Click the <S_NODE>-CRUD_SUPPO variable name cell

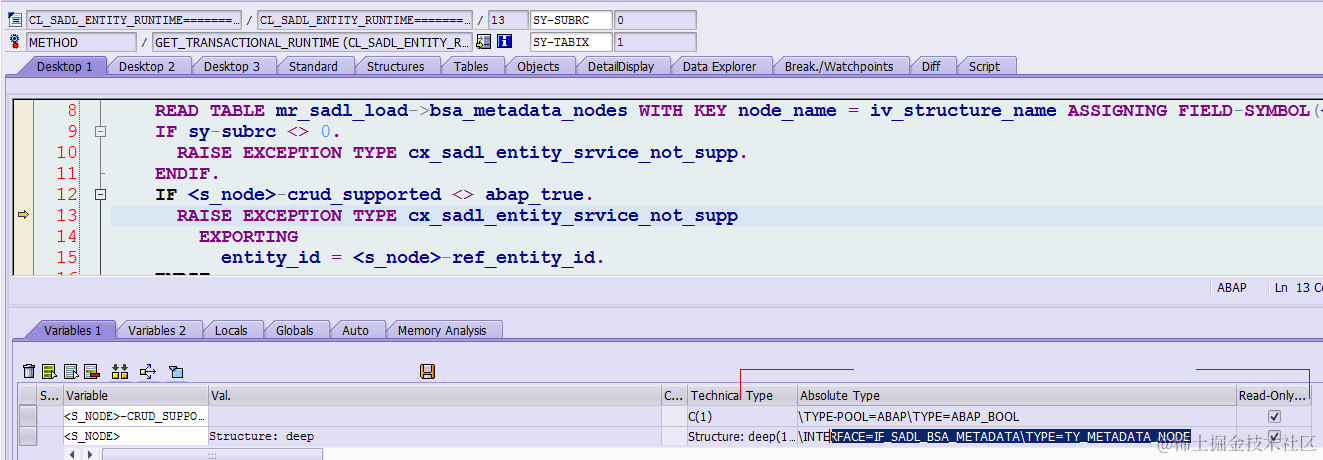(136, 416)
